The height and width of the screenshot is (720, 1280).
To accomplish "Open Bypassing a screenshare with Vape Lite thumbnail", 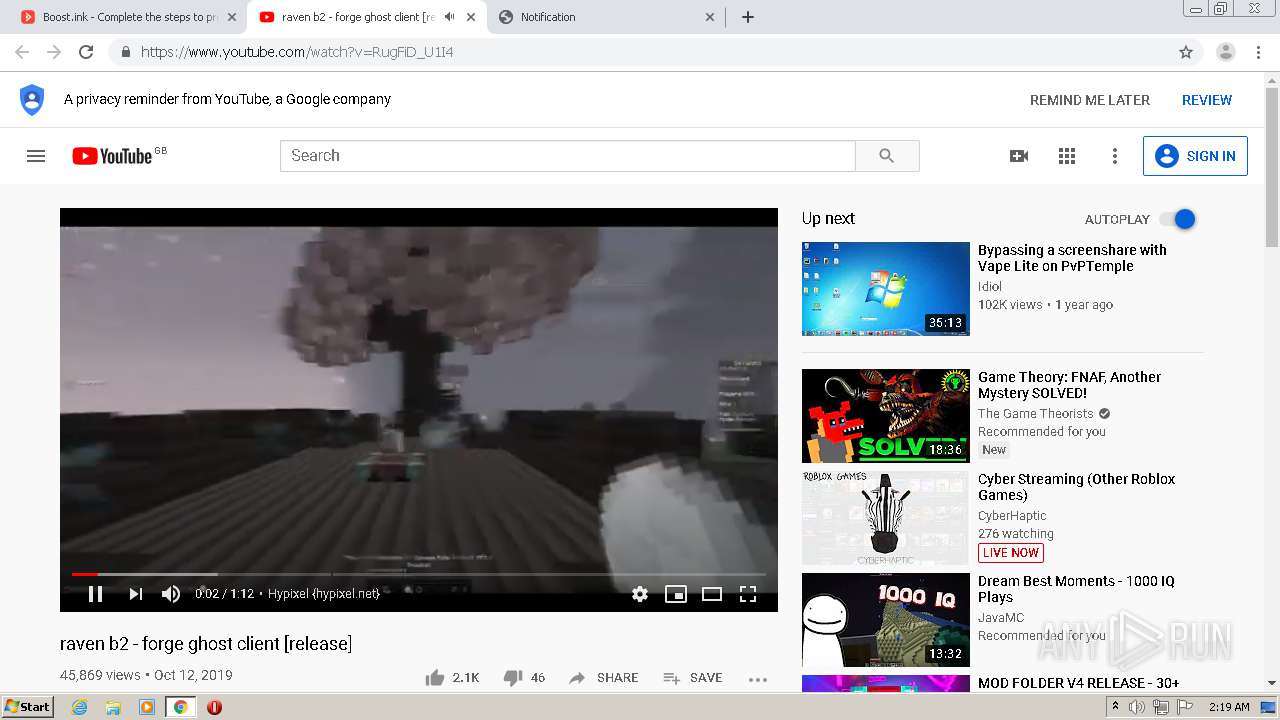I will (886, 289).
